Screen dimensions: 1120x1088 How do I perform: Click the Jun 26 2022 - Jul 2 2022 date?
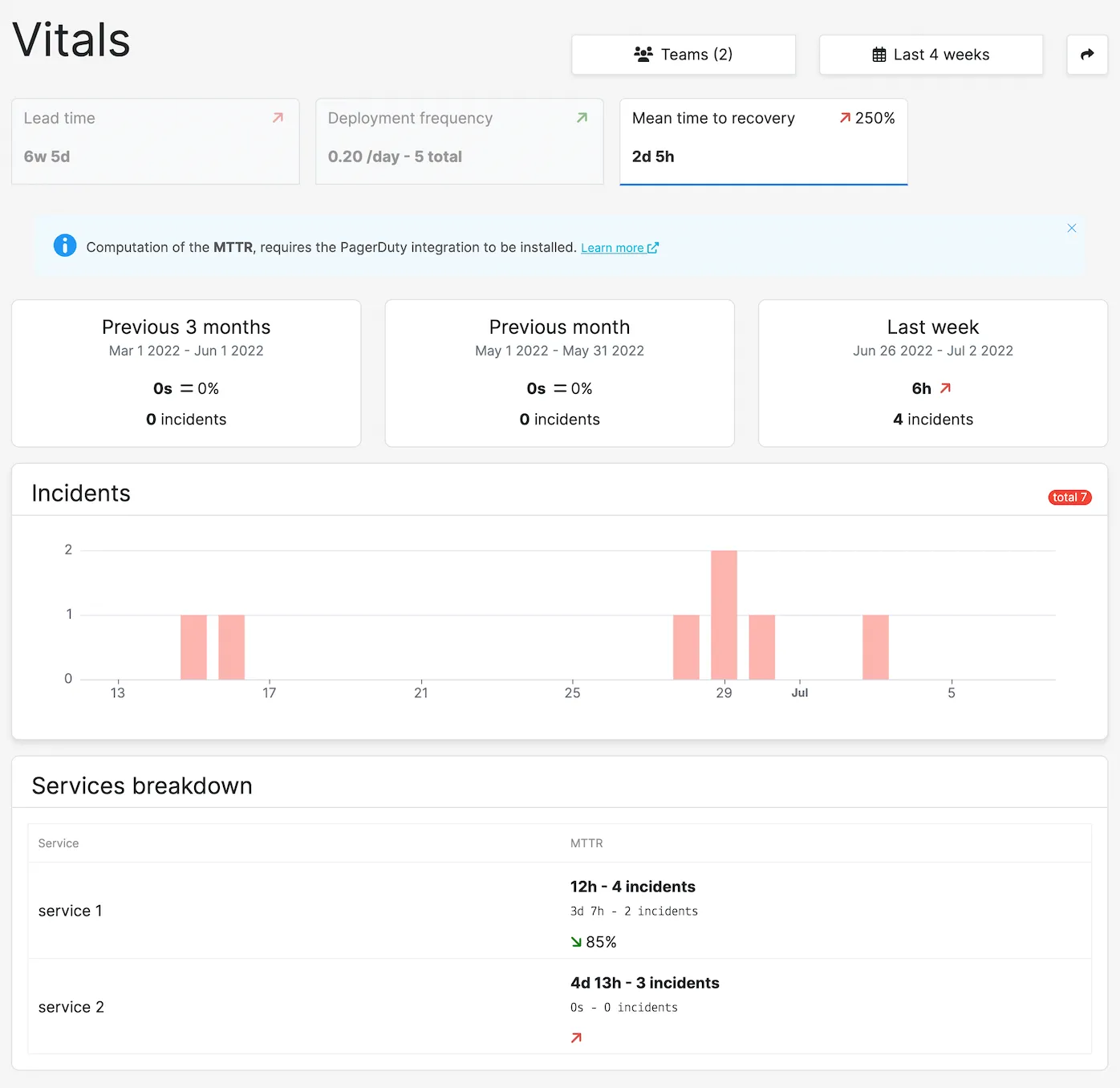pos(933,351)
